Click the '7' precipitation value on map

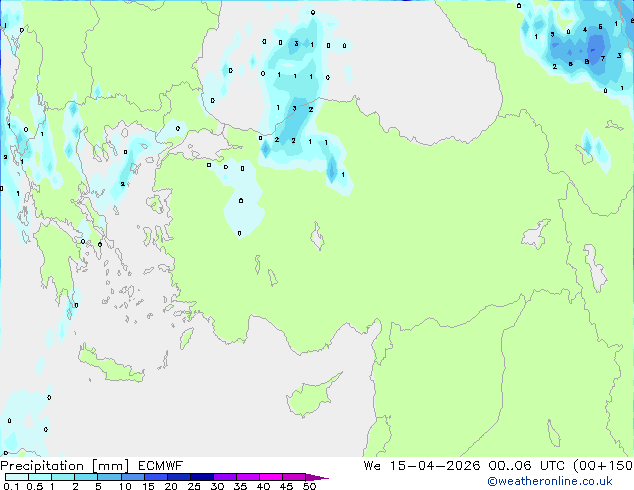[603, 59]
